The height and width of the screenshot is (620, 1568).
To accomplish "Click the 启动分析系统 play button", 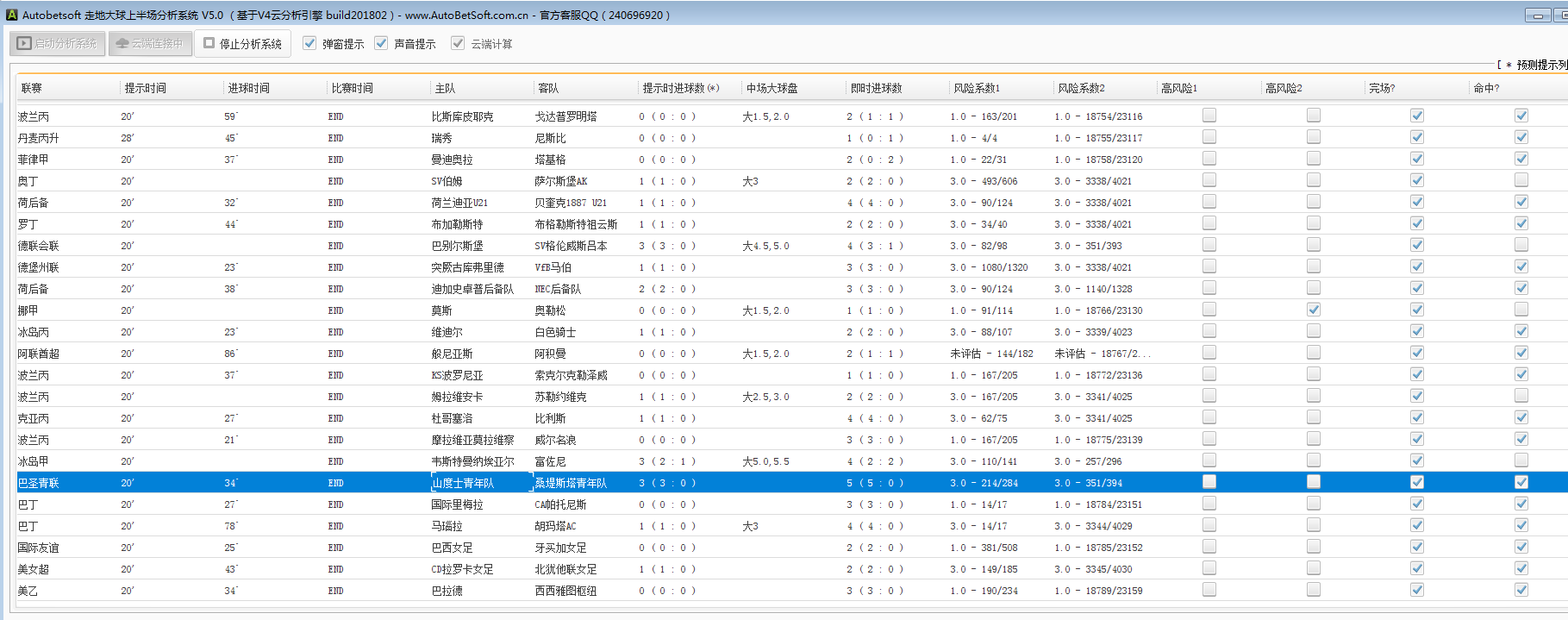I will click(x=57, y=43).
